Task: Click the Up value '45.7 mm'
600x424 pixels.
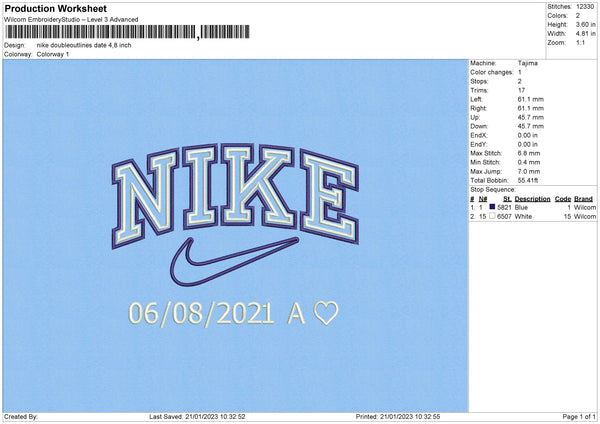Action: pyautogui.click(x=531, y=117)
